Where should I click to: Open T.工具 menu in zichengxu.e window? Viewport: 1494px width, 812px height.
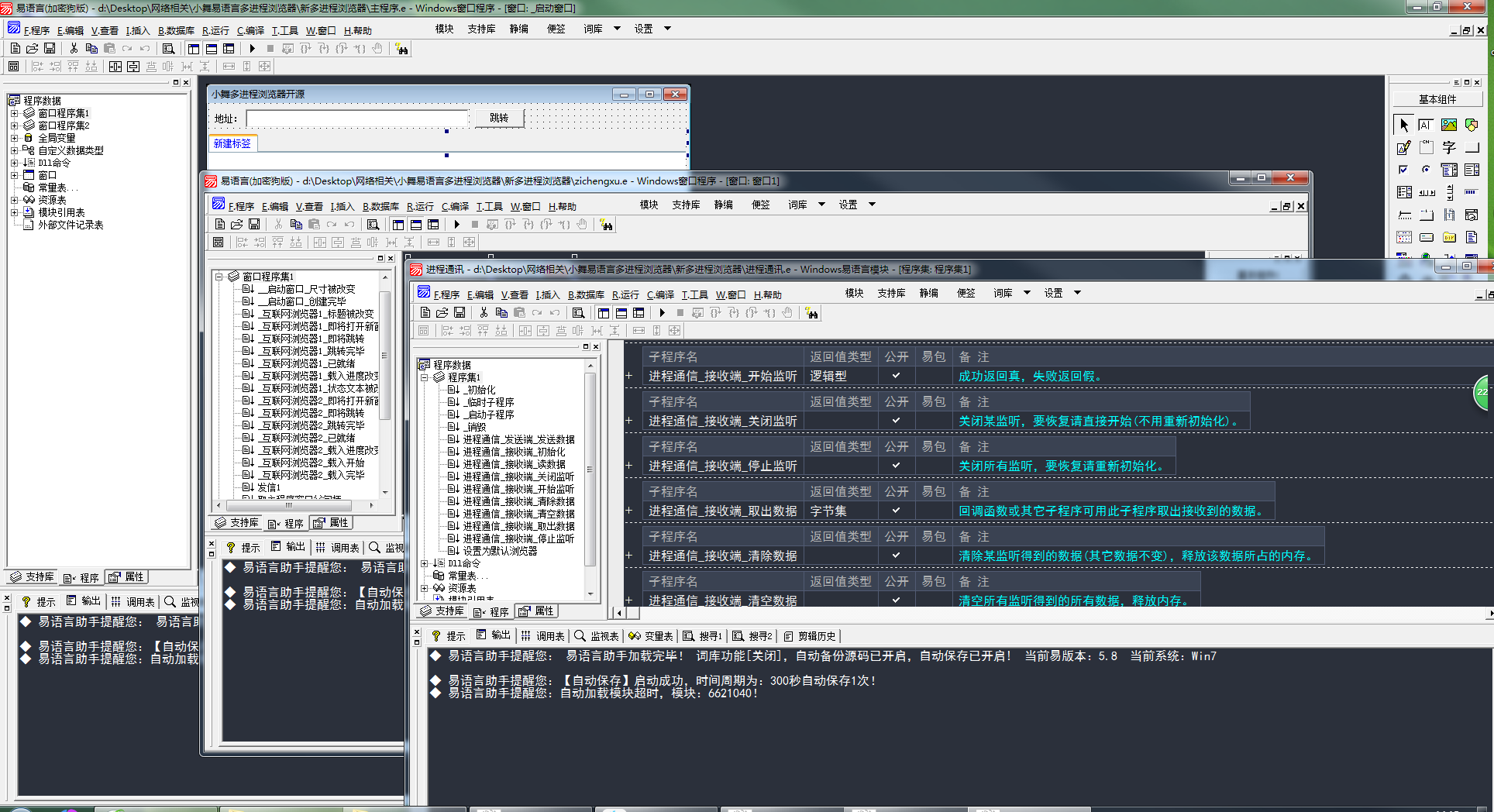coord(489,207)
